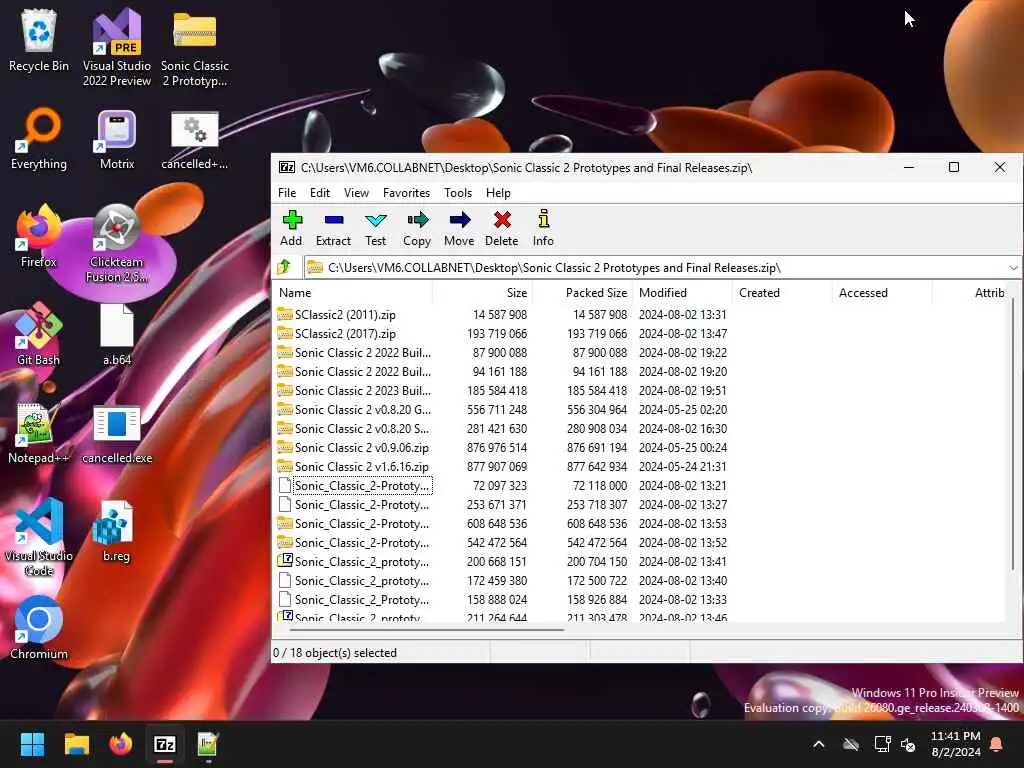The image size is (1024, 768).
Task: Open the Firefox taskbar icon
Action: click(x=121, y=744)
